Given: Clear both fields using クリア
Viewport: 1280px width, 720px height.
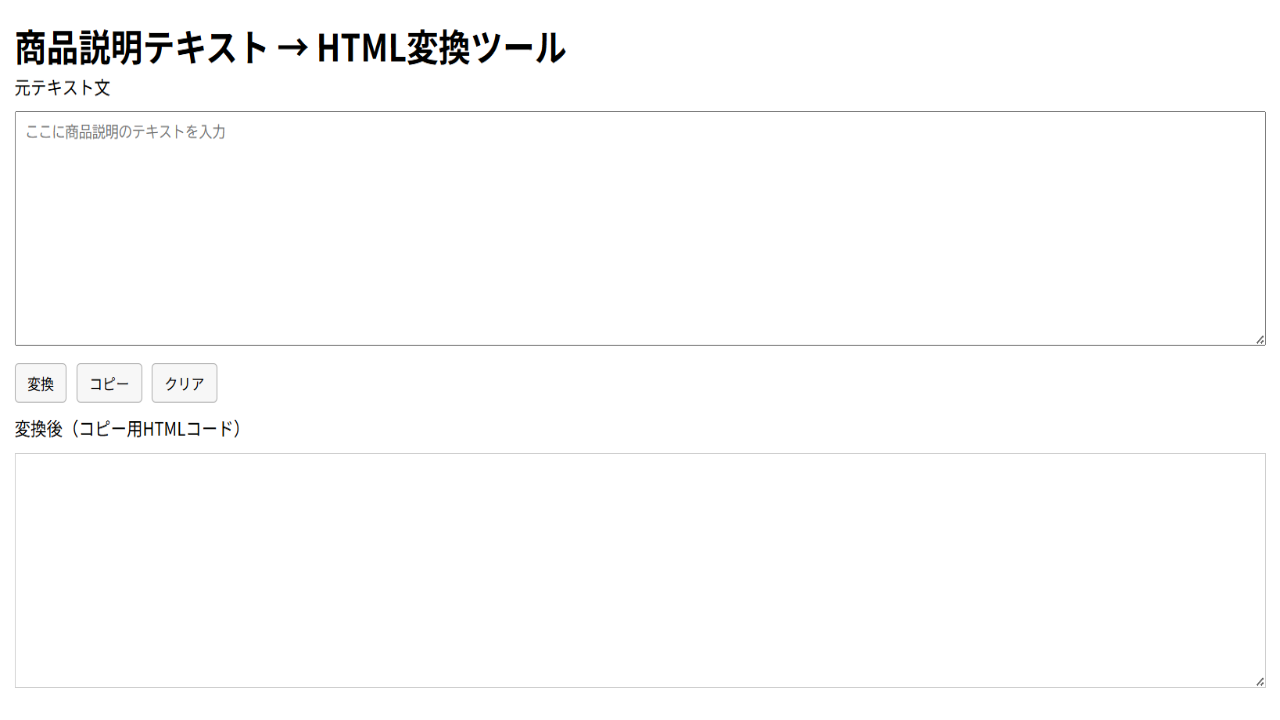Looking at the screenshot, I should pos(184,383).
